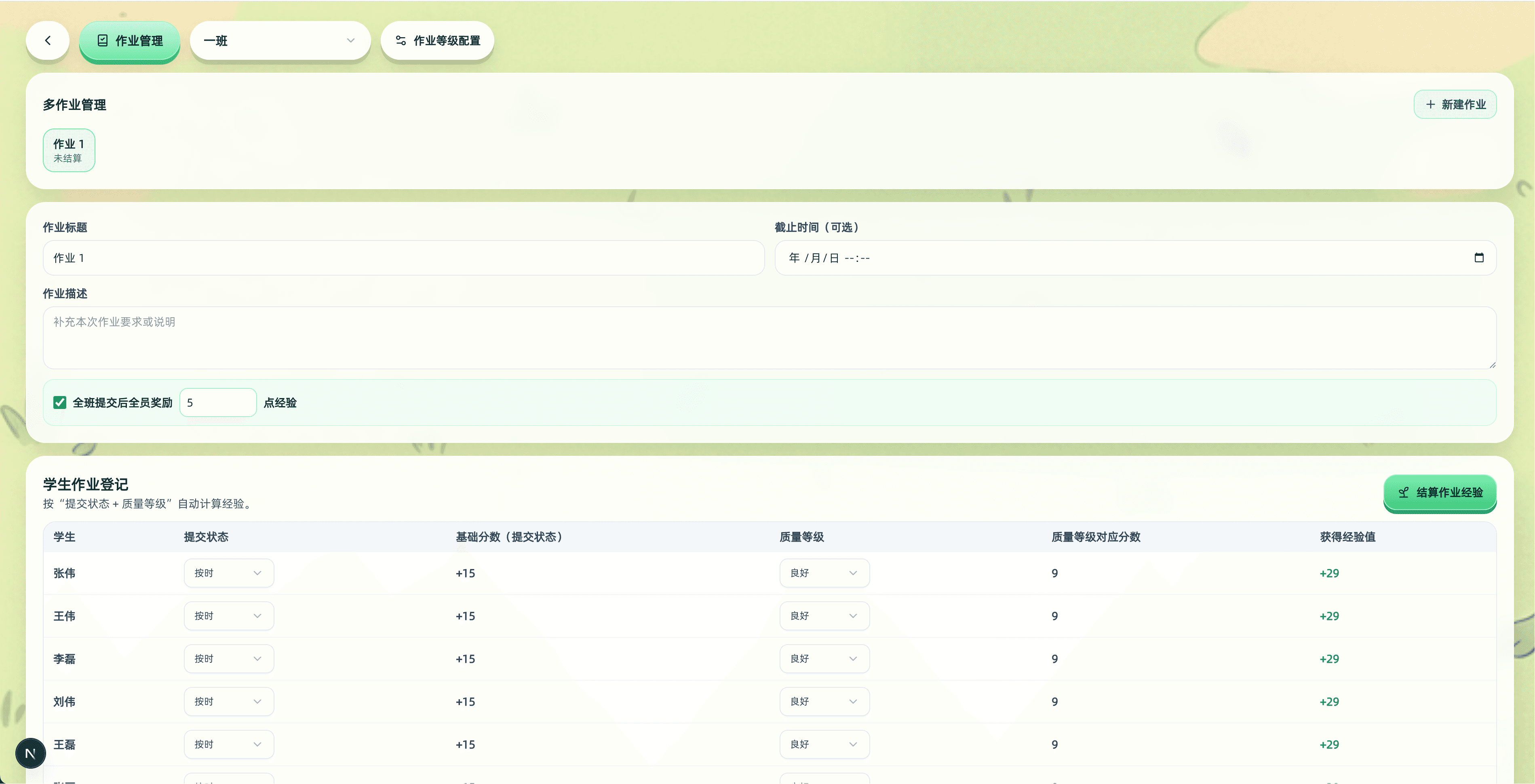
Task: Click the Next.js dev tools badge
Action: [x=30, y=753]
